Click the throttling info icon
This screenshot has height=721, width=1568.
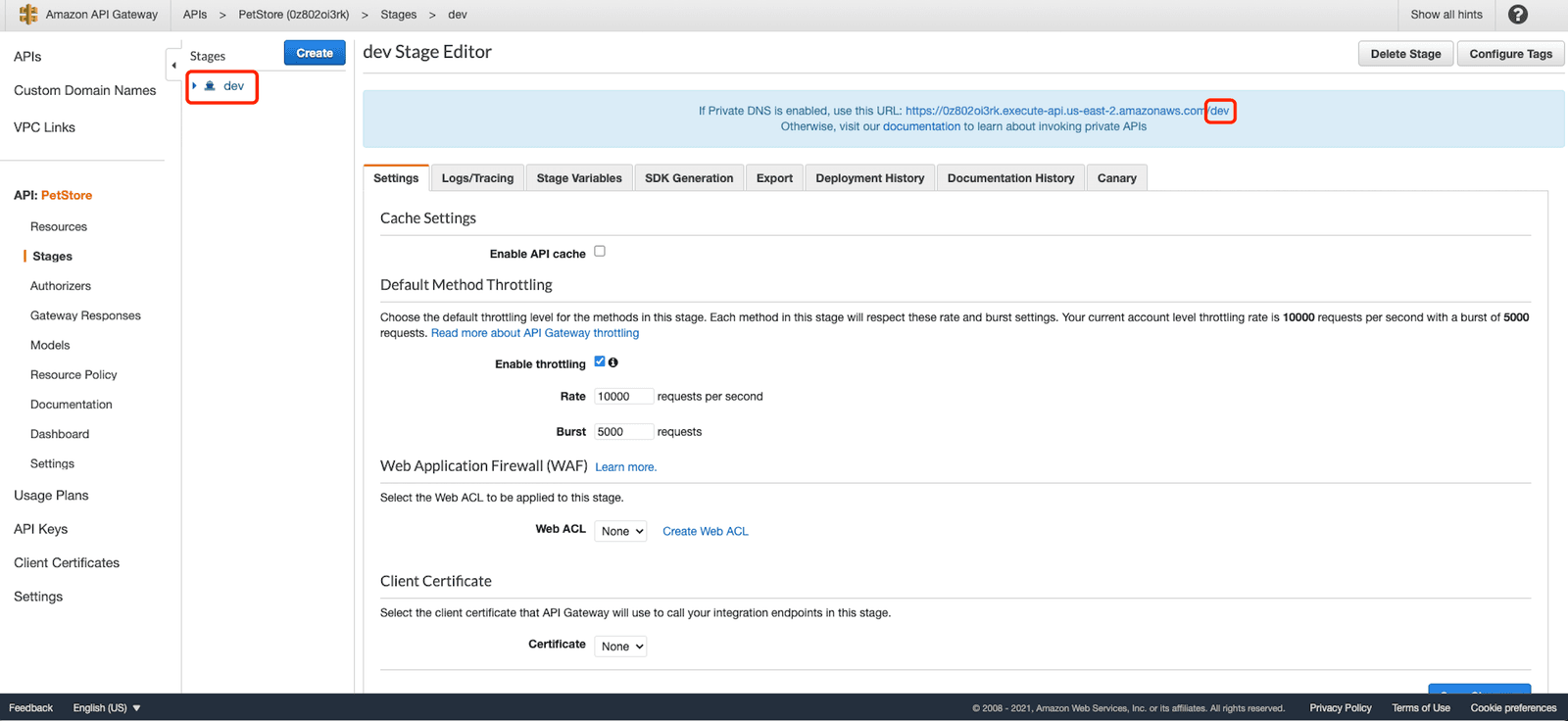[612, 362]
